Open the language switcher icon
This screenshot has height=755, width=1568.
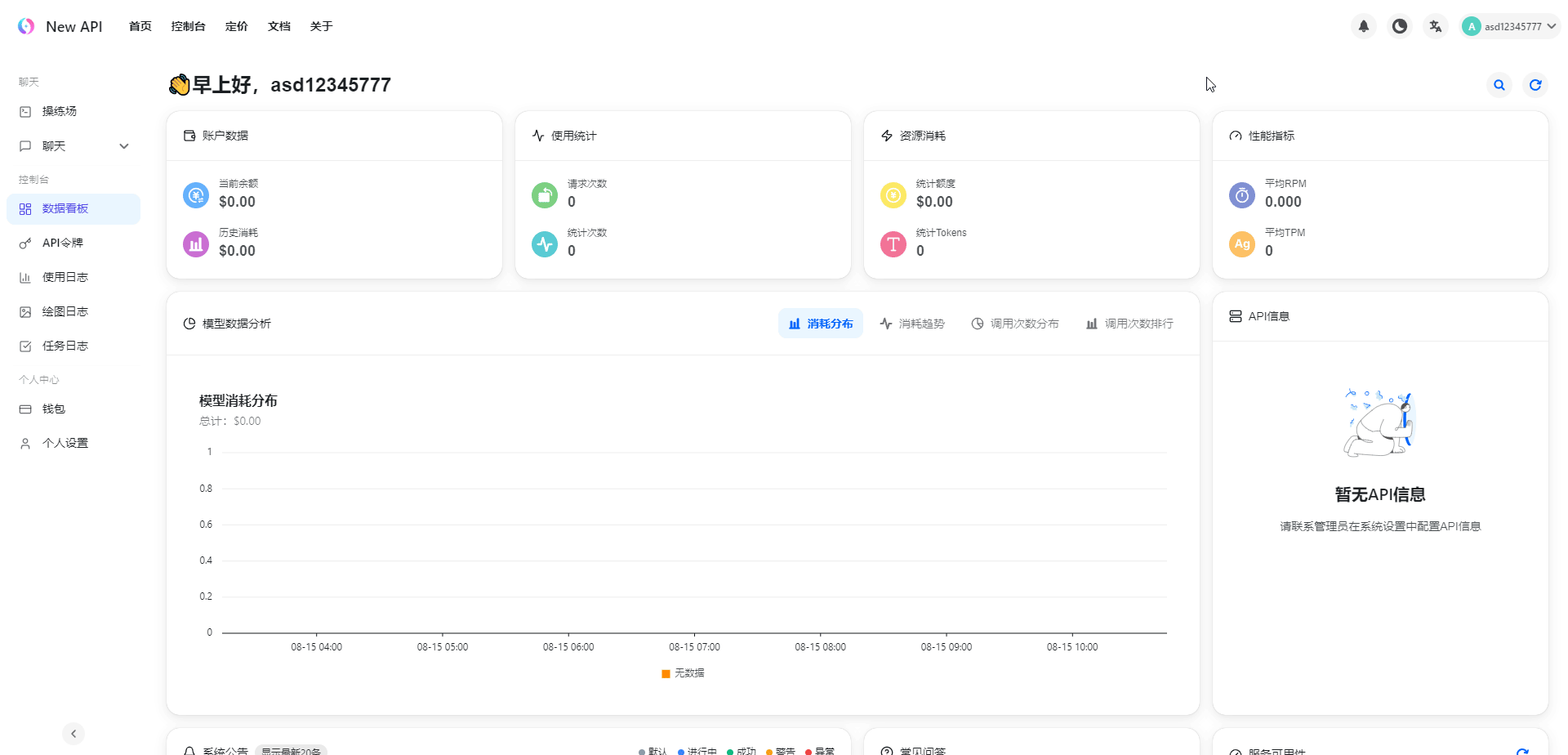[x=1435, y=26]
